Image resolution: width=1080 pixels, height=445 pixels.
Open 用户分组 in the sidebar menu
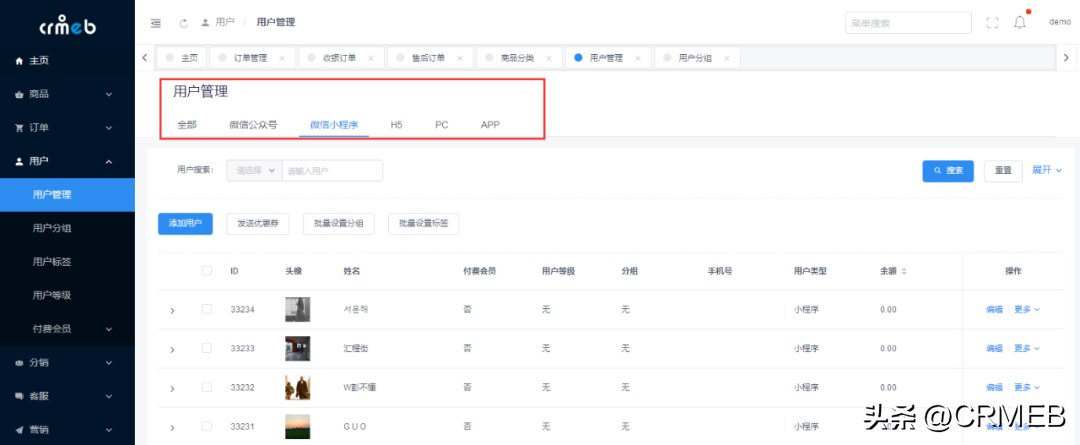point(51,228)
